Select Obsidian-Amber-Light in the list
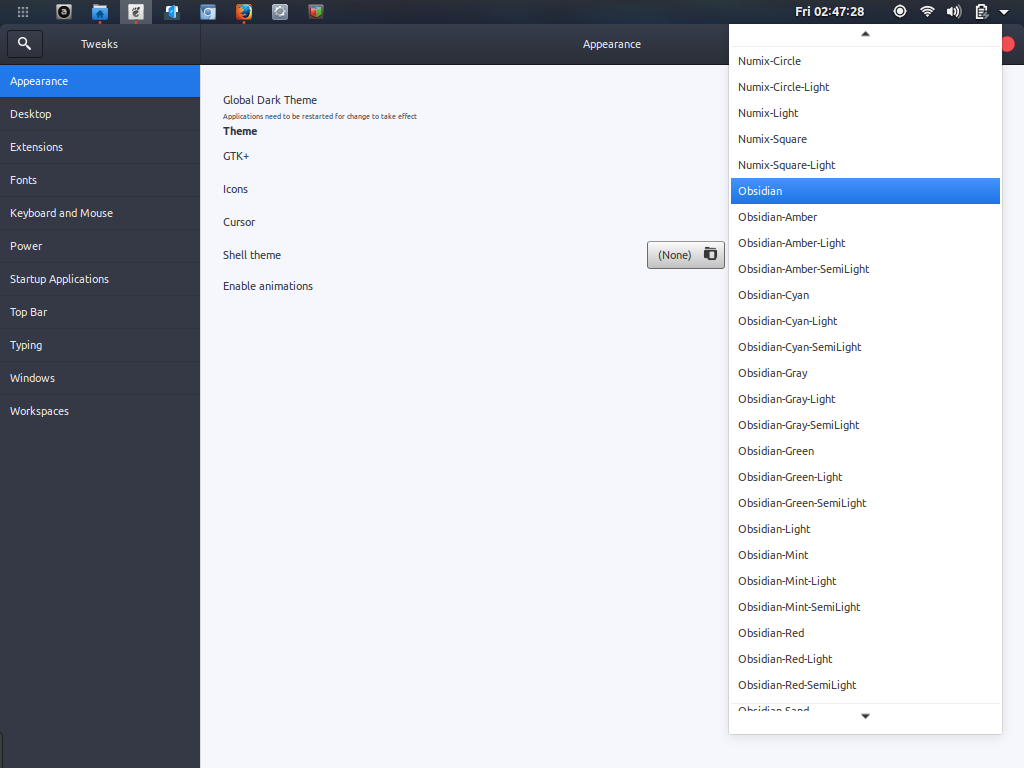The image size is (1024, 768). (865, 243)
